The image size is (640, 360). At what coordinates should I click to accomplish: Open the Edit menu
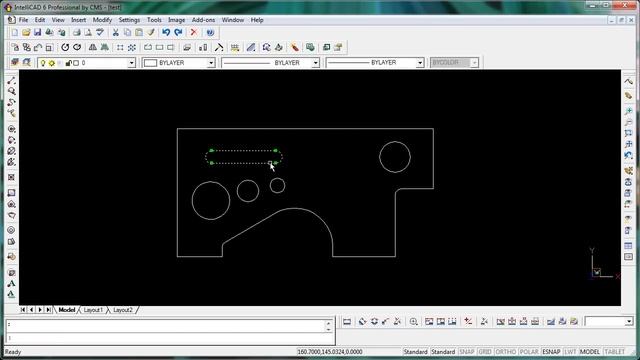click(40, 20)
